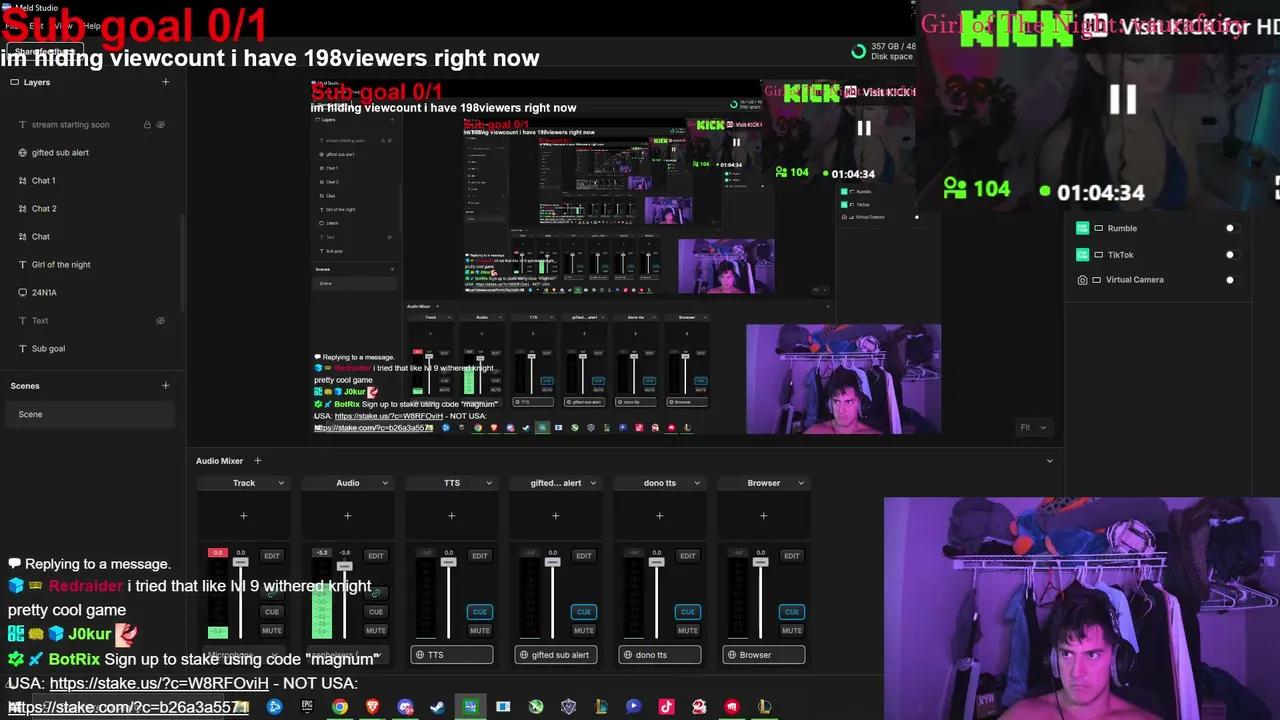Add an effect to the TTS channel
Viewport: 1280px width, 720px height.
point(451,516)
